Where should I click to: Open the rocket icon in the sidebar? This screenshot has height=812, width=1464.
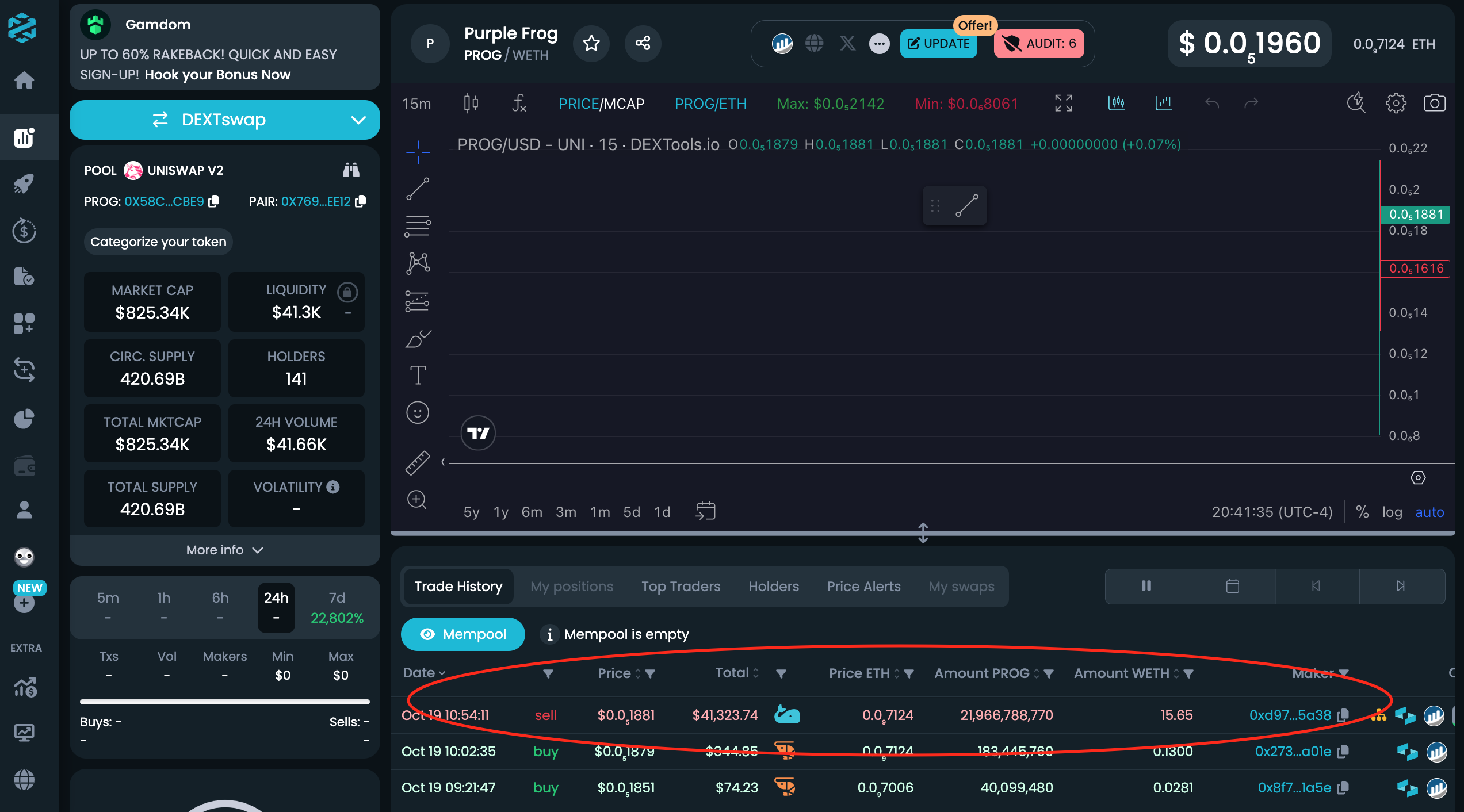click(x=24, y=184)
